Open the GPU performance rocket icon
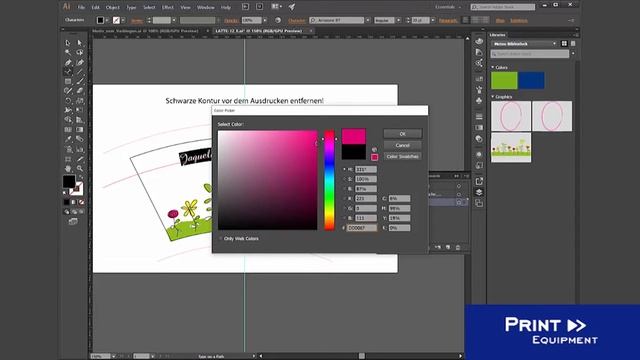 tap(291, 7)
